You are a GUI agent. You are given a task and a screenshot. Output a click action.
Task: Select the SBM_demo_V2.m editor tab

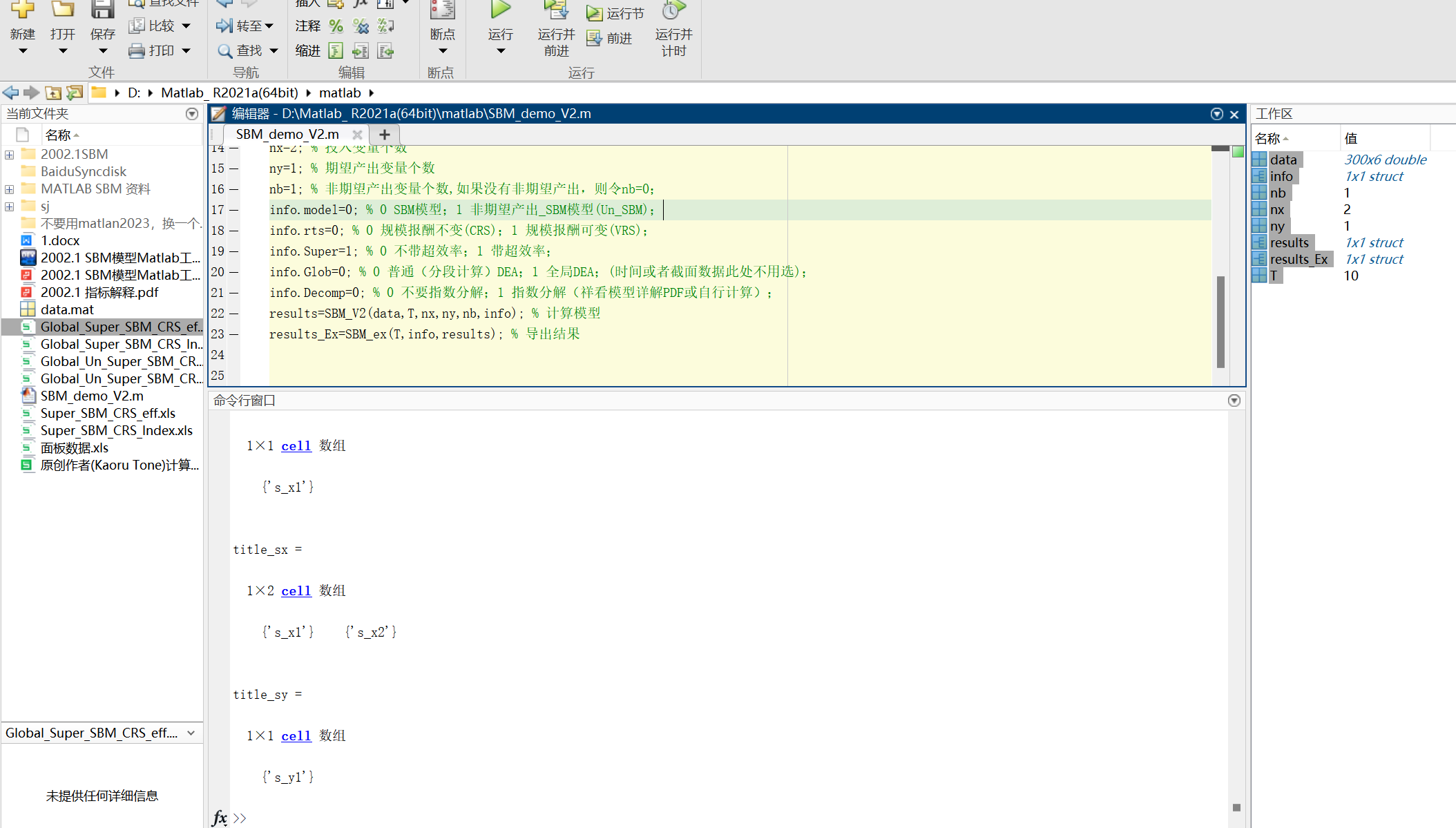287,135
